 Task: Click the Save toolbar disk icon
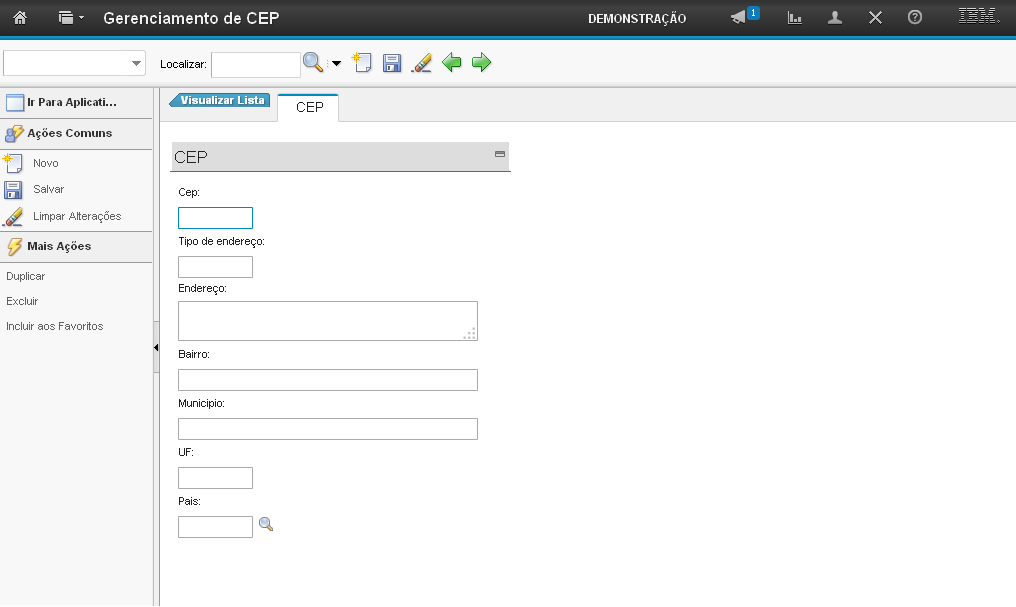point(392,63)
